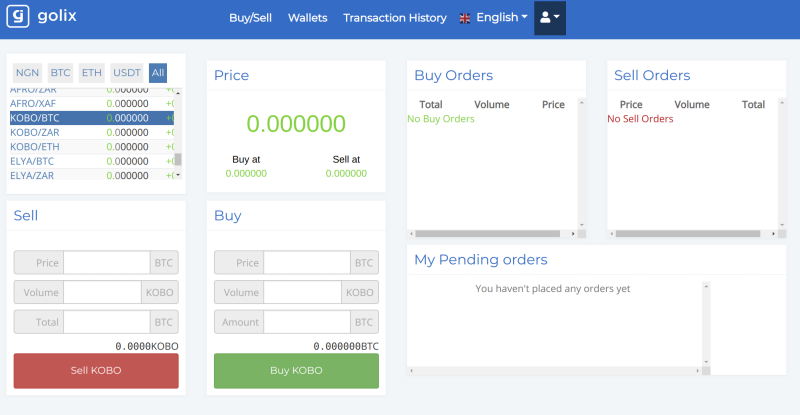Click Pending orders scroll right arrow
The width and height of the screenshot is (800, 415).
(697, 371)
